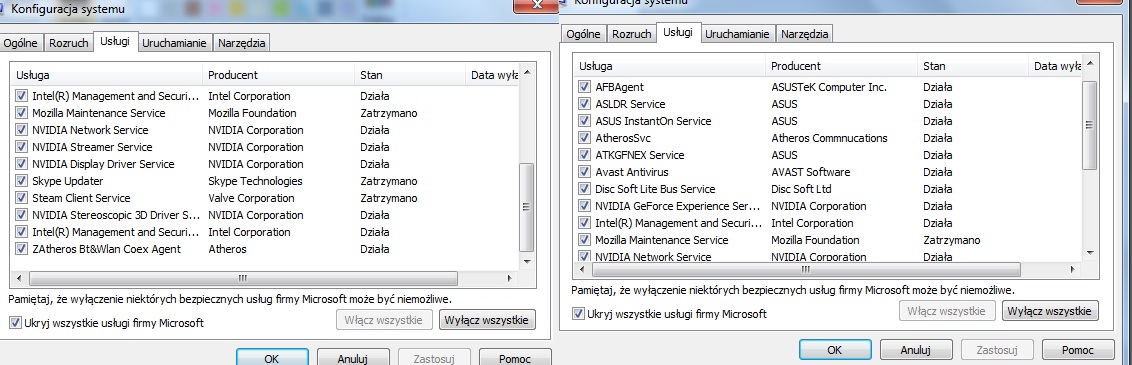Click 'Zatrzymano' status in Skype Updater row
The image size is (1132, 365).
(388, 181)
